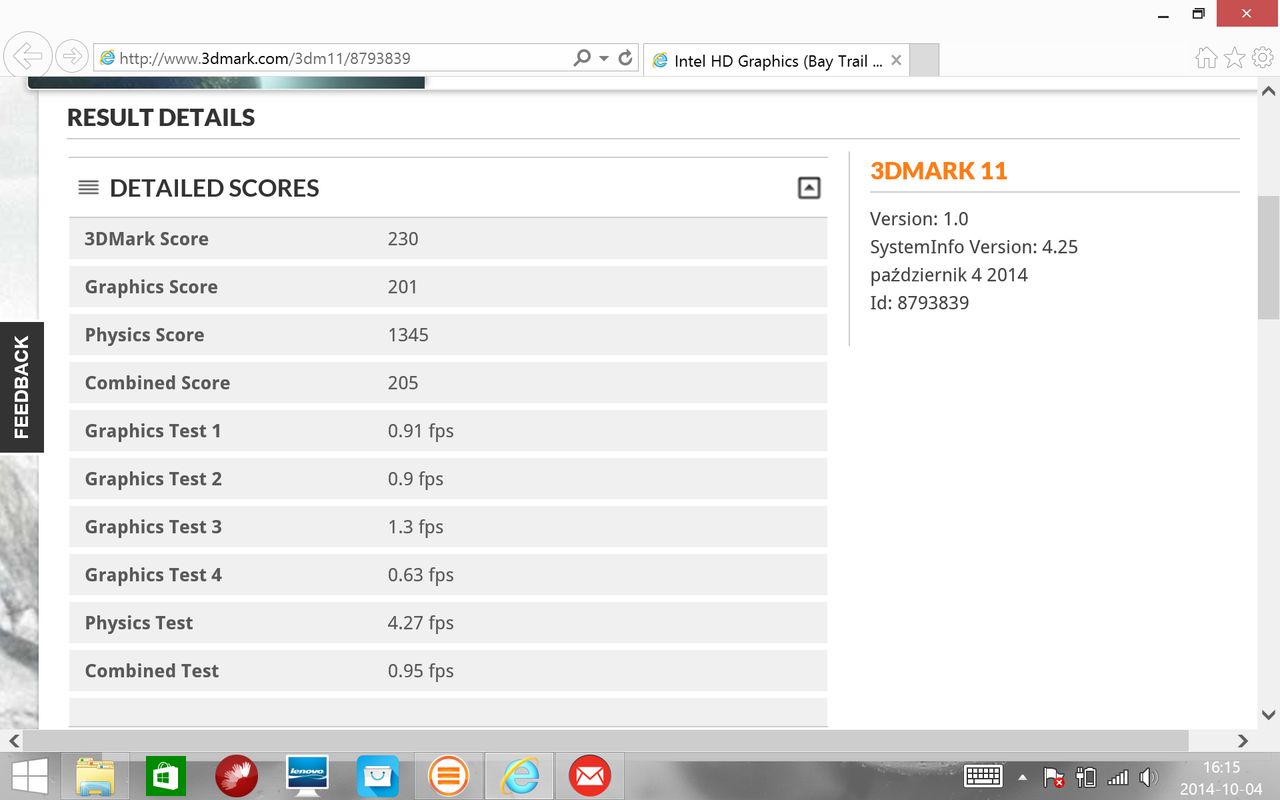This screenshot has width=1280, height=800.
Task: Open the browser Tools gear menu
Action: click(1262, 58)
